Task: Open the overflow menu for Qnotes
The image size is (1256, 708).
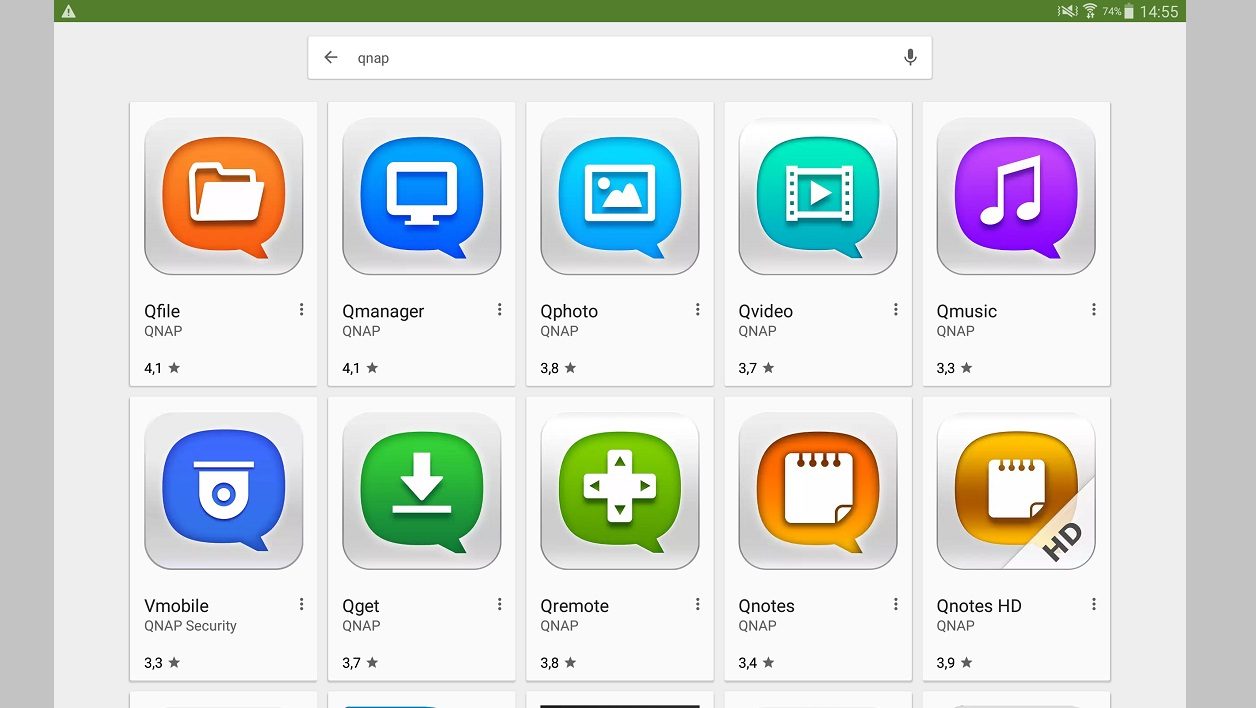Action: (895, 604)
